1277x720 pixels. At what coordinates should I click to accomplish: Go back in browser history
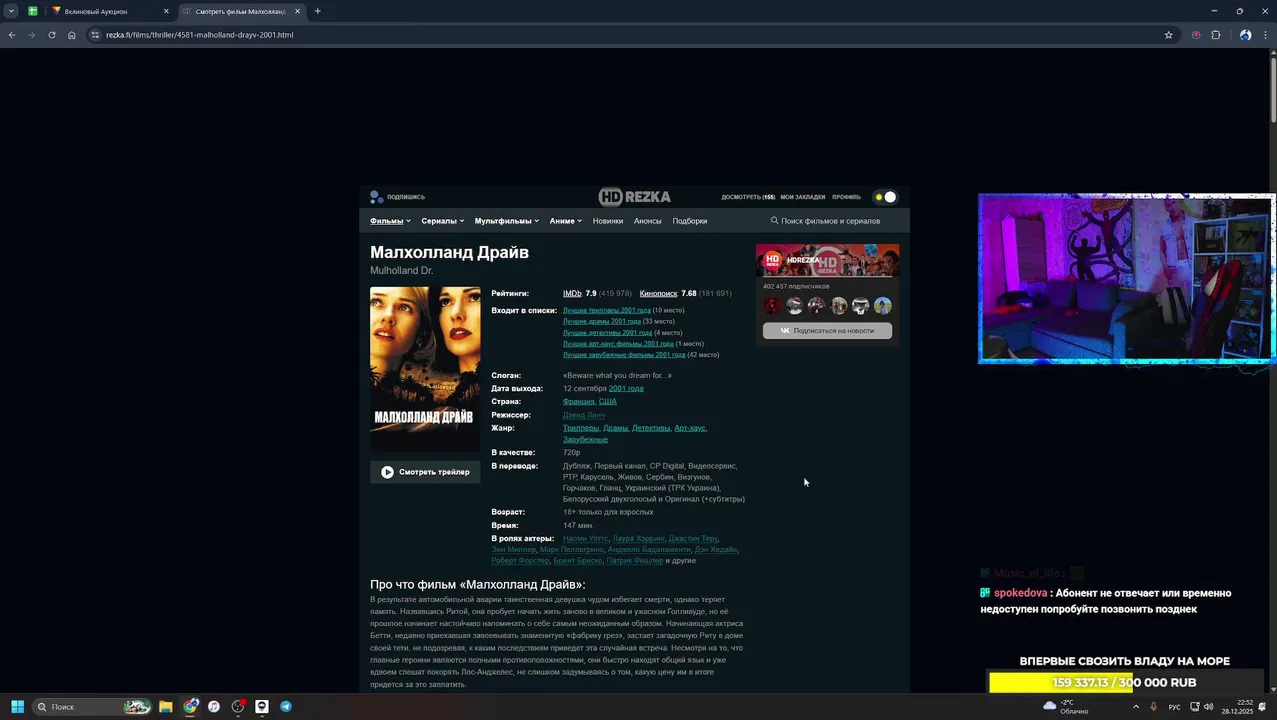point(12,35)
